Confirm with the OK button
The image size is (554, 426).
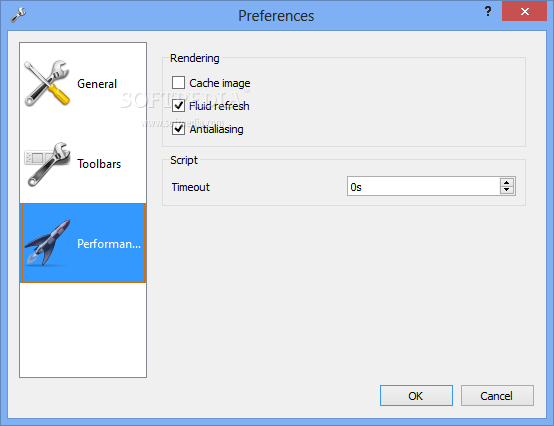pos(416,396)
